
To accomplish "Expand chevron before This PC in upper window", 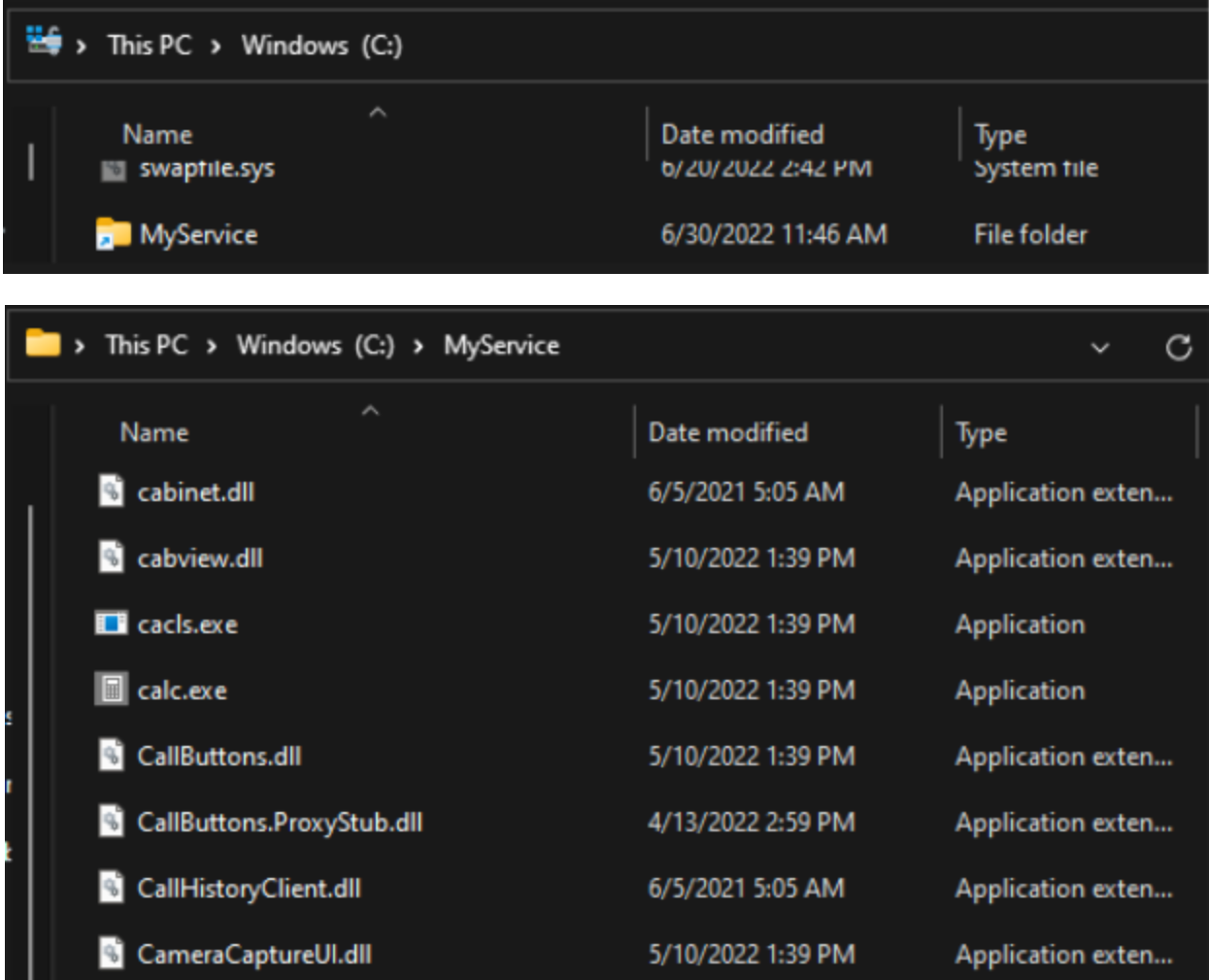I will pos(82,47).
